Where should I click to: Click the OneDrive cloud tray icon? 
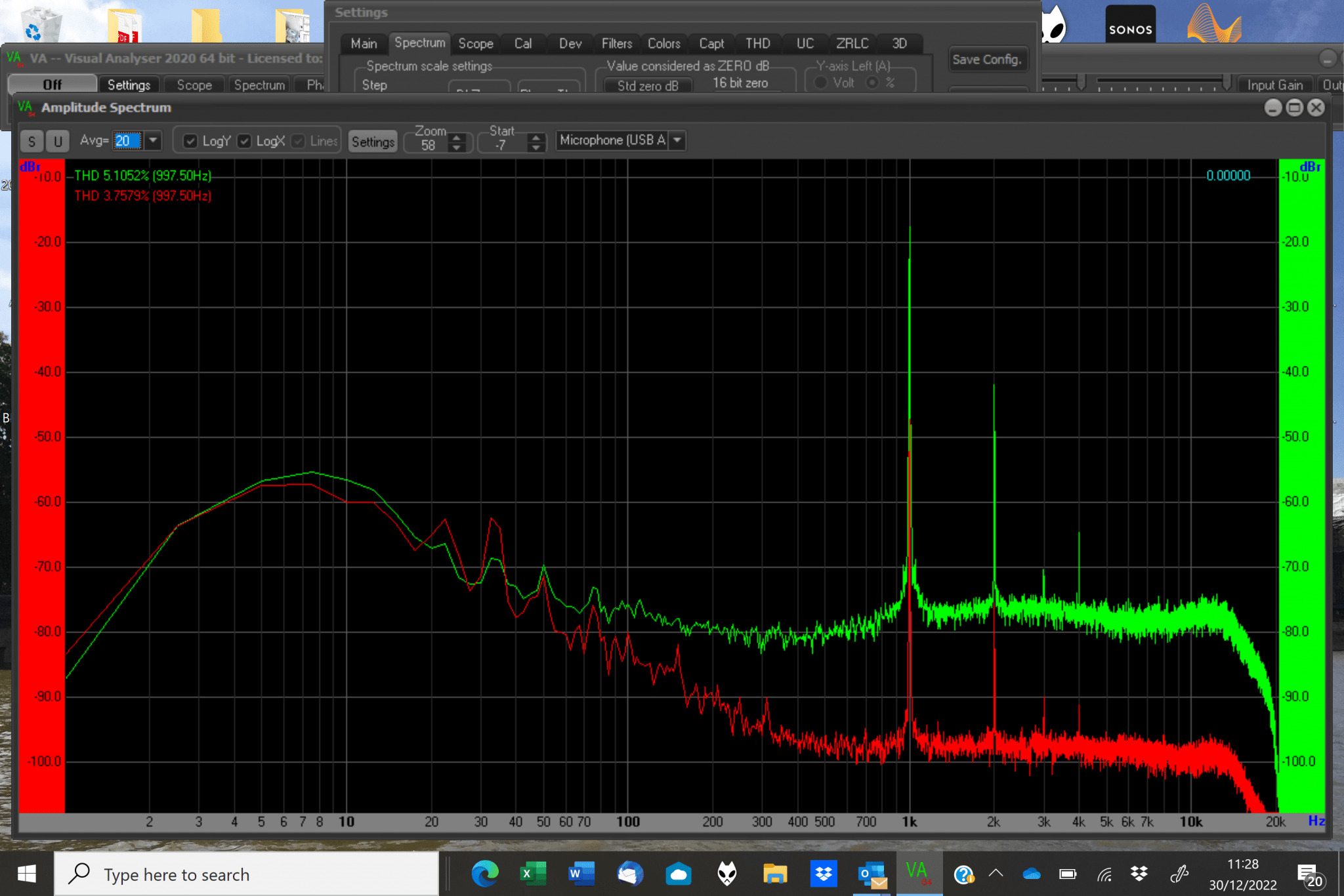[x=1031, y=874]
